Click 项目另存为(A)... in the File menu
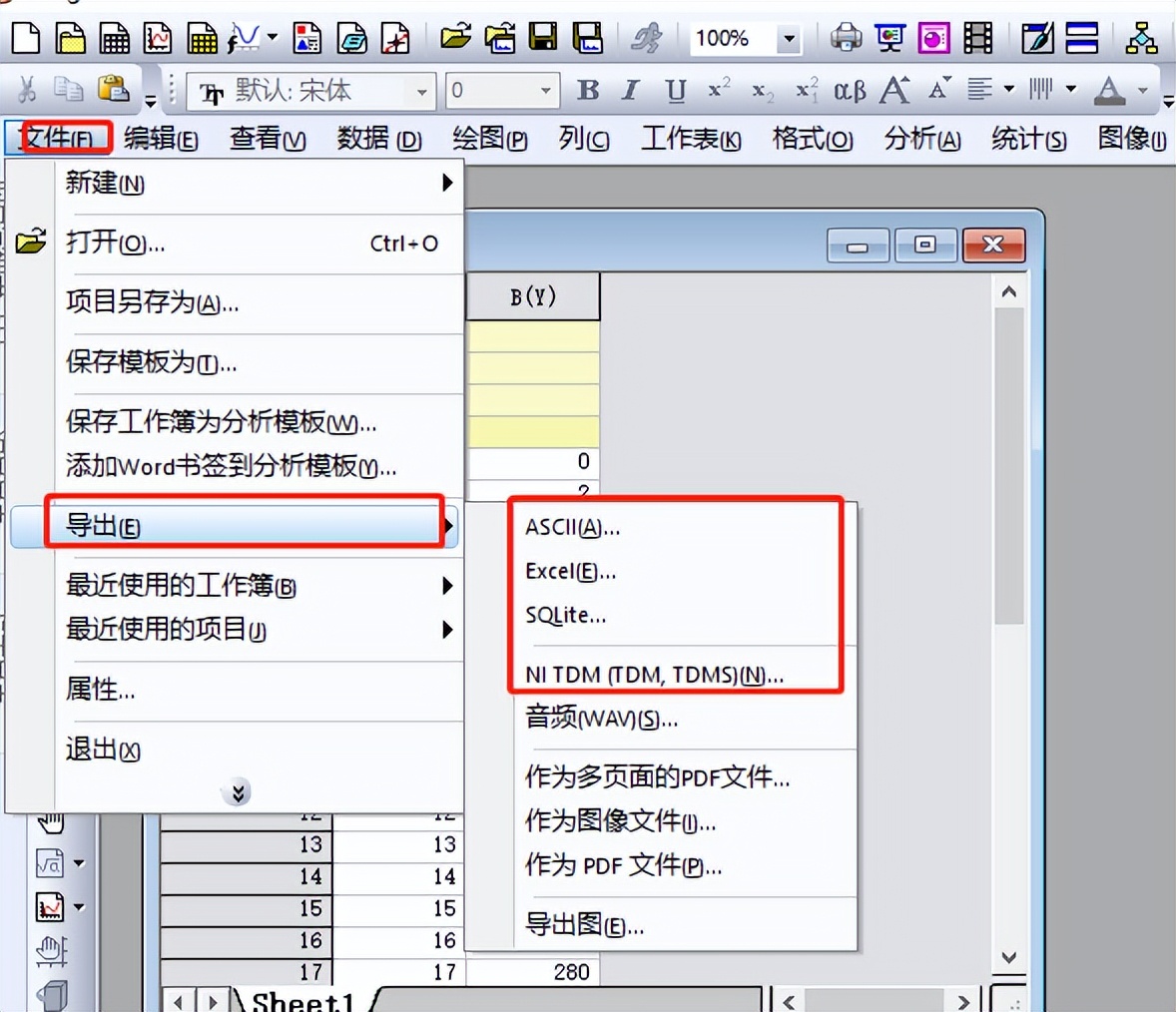 click(x=152, y=302)
